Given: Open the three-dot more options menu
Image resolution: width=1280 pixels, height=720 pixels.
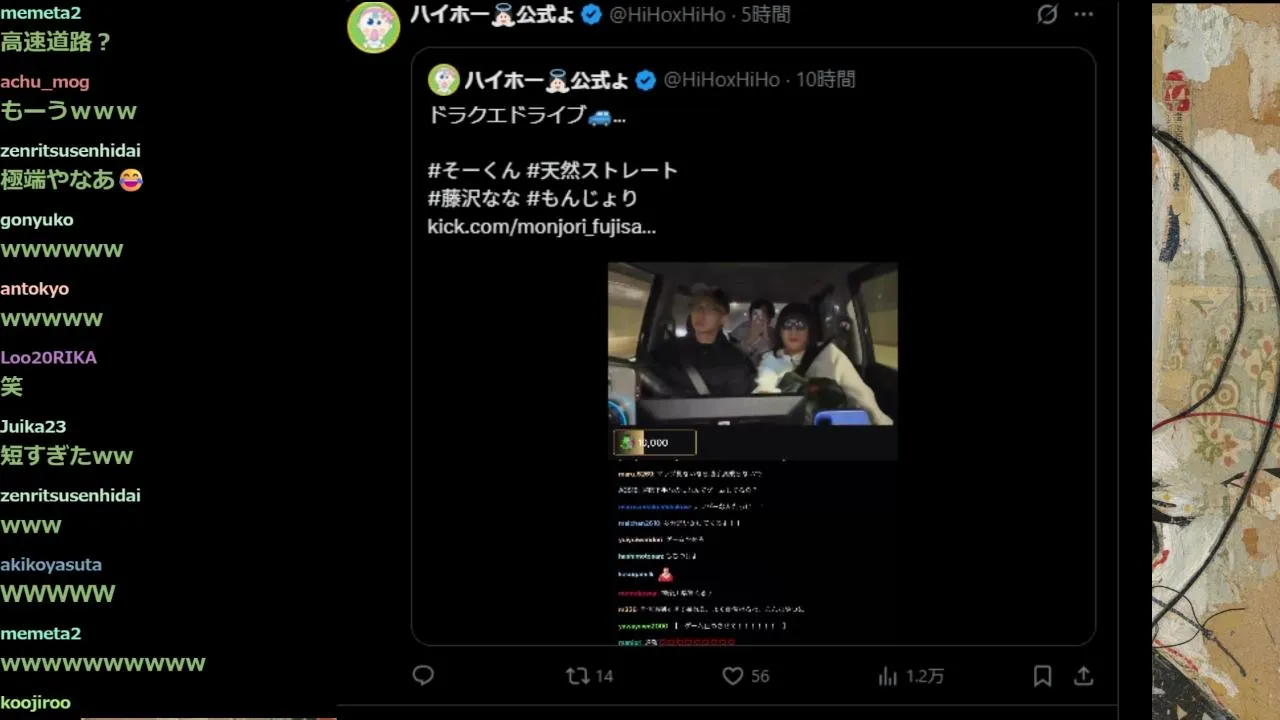Looking at the screenshot, I should (x=1083, y=14).
